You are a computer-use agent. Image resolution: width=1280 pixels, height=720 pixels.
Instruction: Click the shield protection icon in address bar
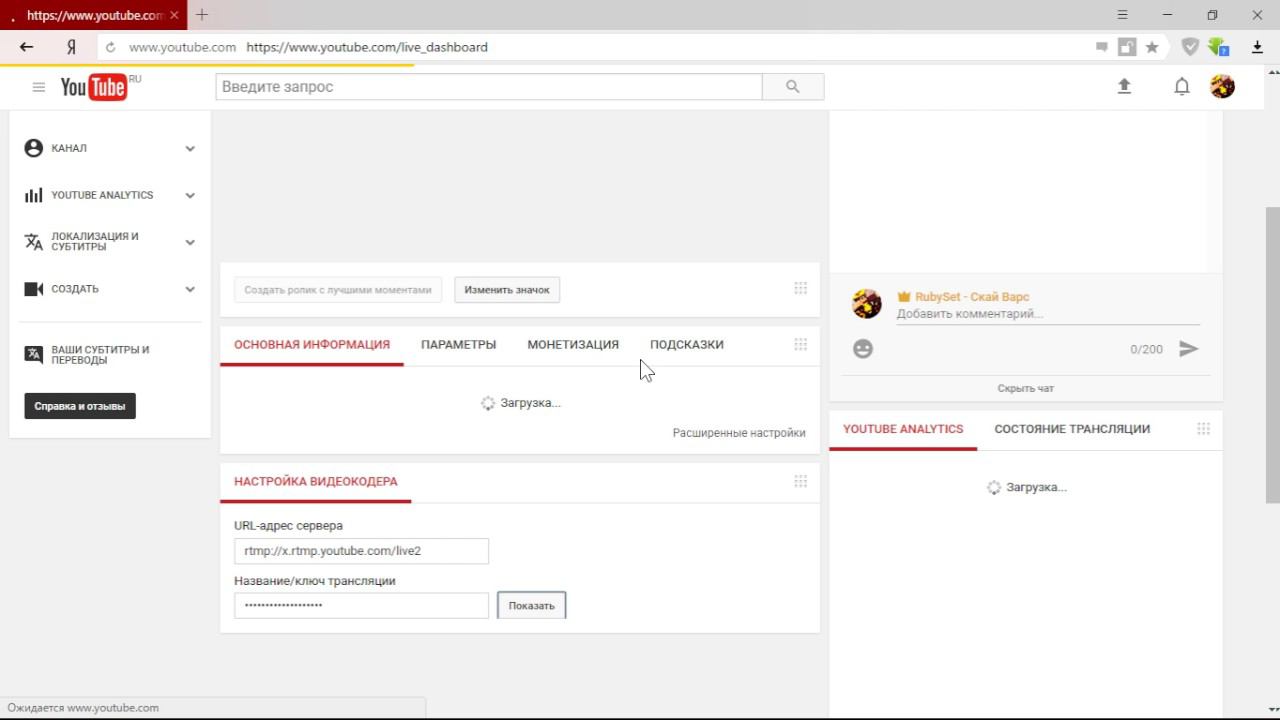click(1190, 47)
